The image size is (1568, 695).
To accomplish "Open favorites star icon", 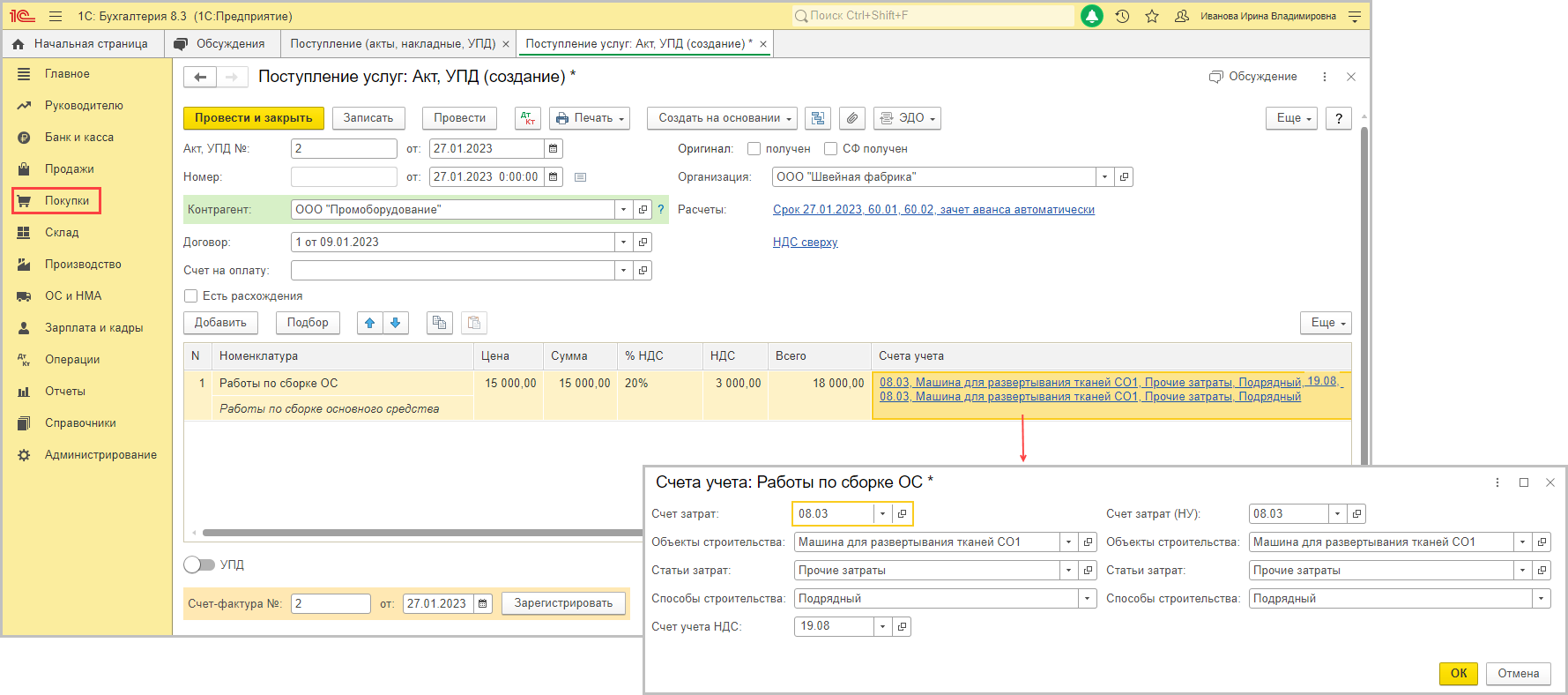I will [x=1152, y=16].
